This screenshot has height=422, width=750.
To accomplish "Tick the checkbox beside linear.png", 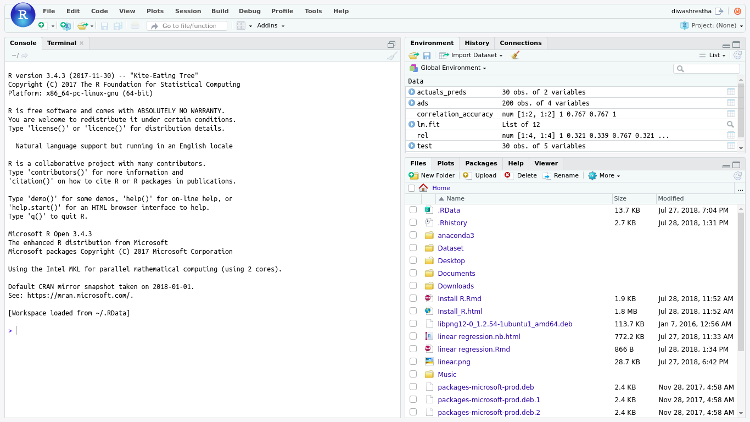I will tap(413, 361).
